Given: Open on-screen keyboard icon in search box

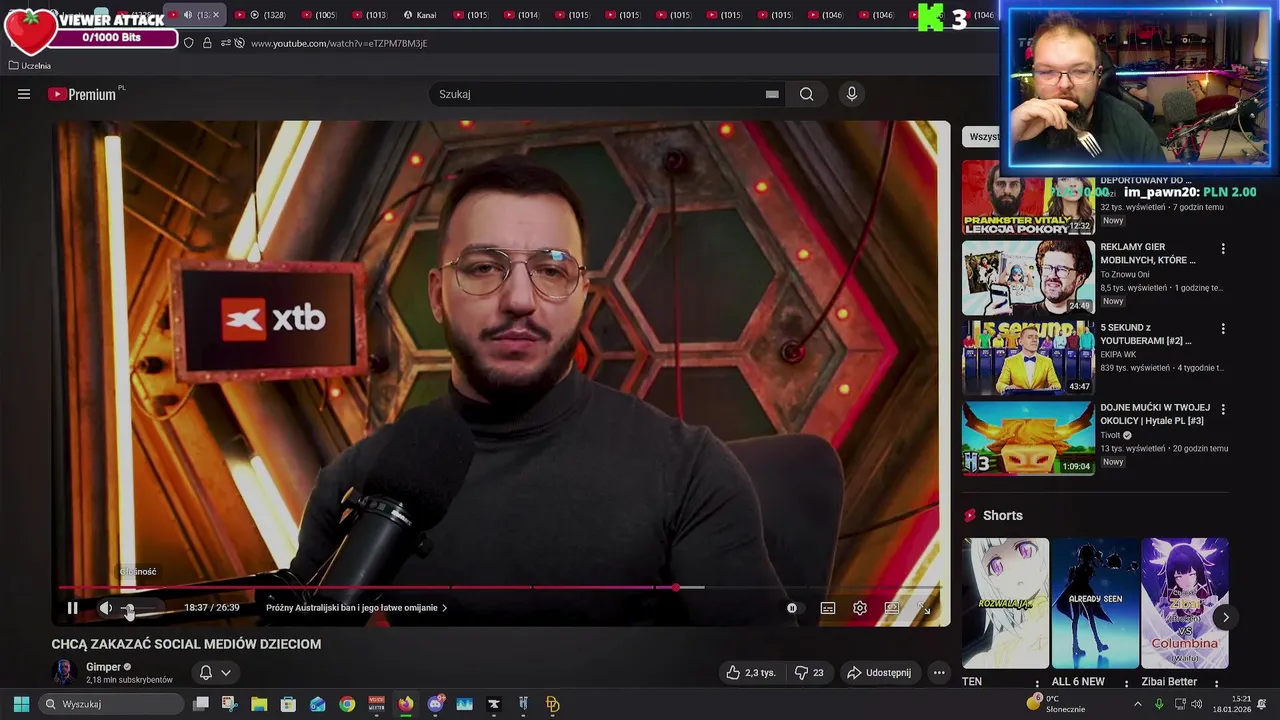Looking at the screenshot, I should (x=772, y=94).
